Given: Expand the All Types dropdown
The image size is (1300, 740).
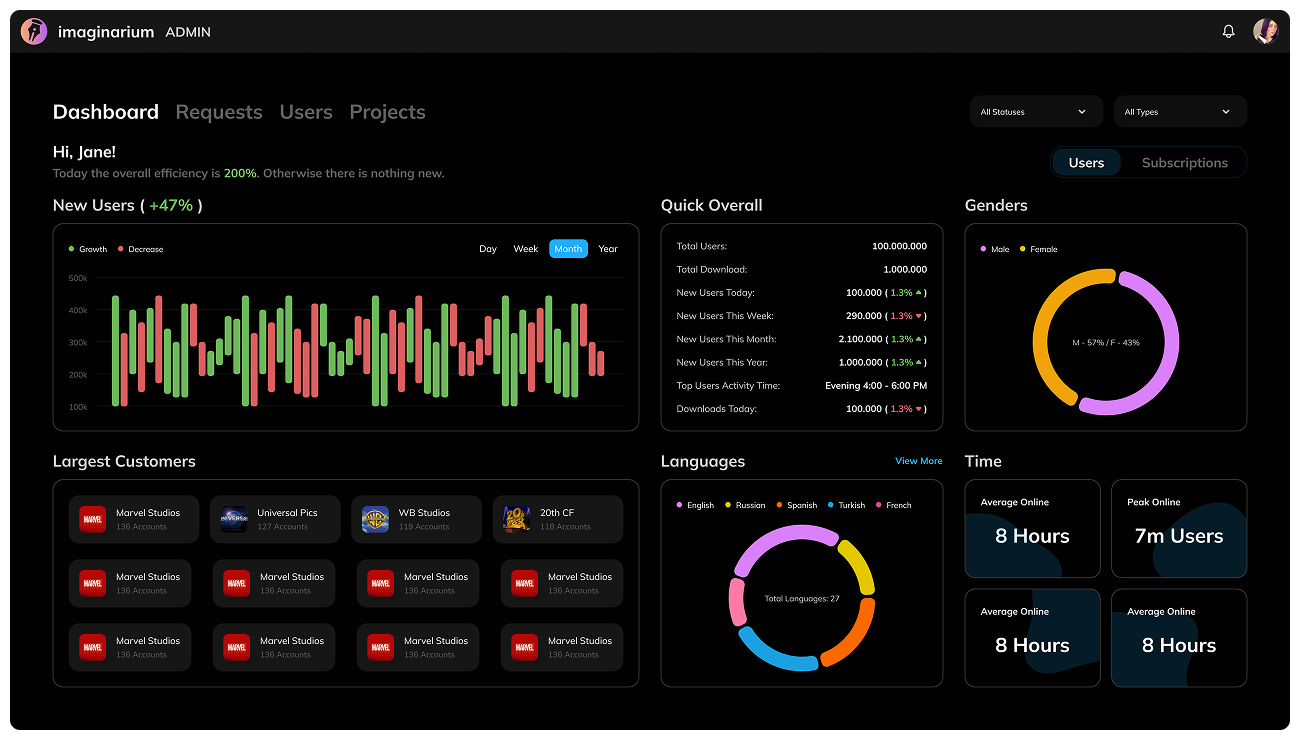Looking at the screenshot, I should pyautogui.click(x=1179, y=112).
